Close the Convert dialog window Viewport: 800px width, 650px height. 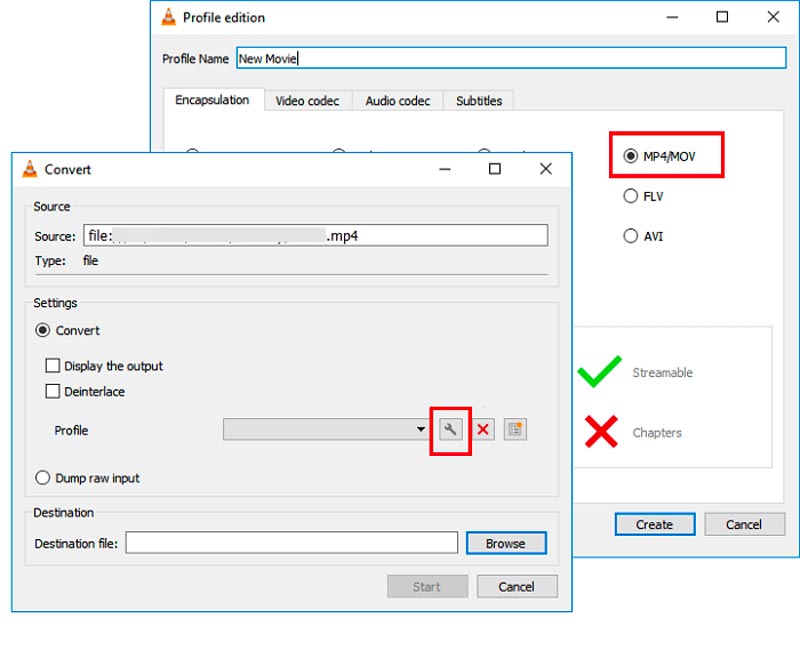click(545, 169)
